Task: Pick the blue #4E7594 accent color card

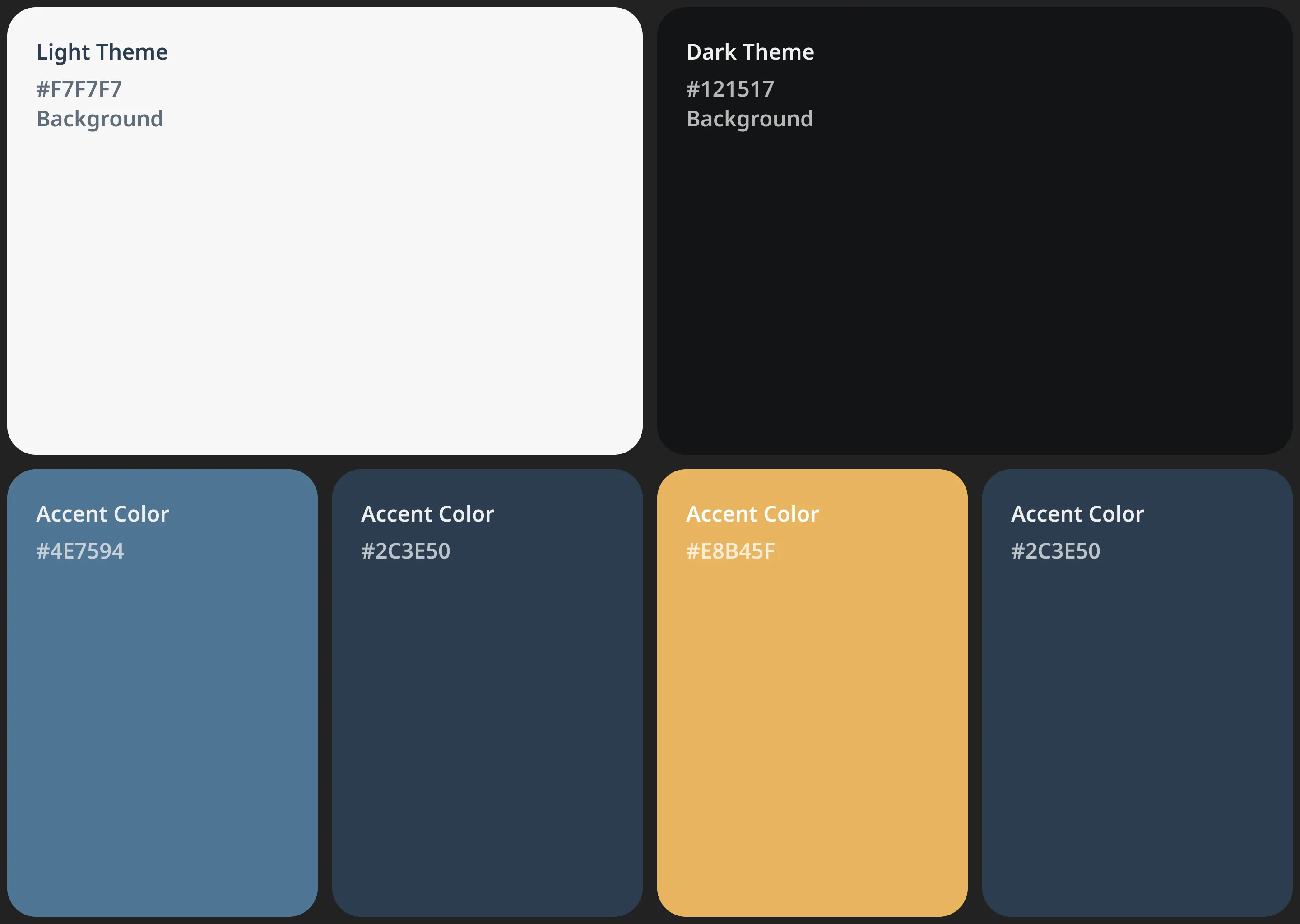Action: [x=162, y=693]
